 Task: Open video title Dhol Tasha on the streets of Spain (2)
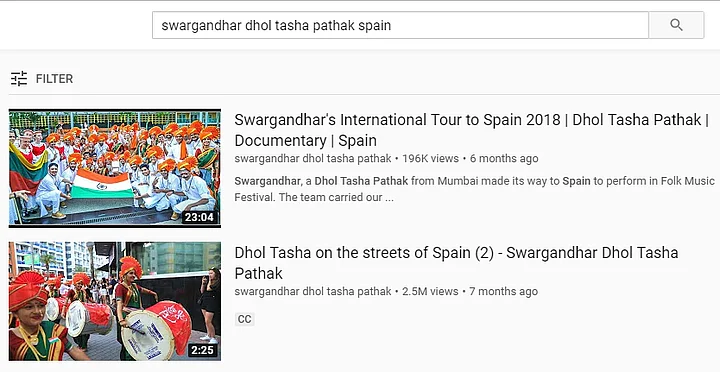[x=456, y=263]
